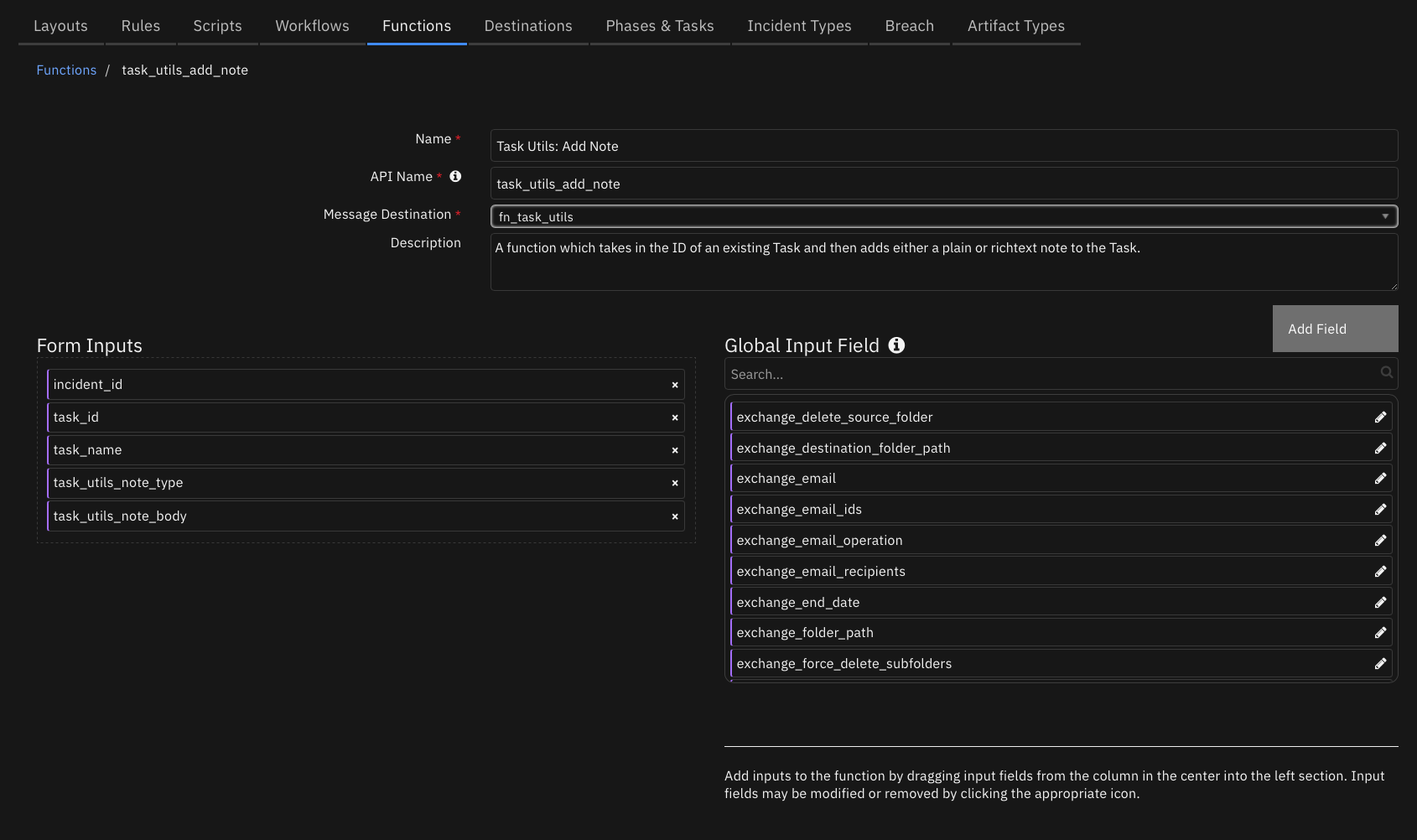Viewport: 1417px width, 840px height.
Task: Switch to Scripts tab
Action: 218,26
